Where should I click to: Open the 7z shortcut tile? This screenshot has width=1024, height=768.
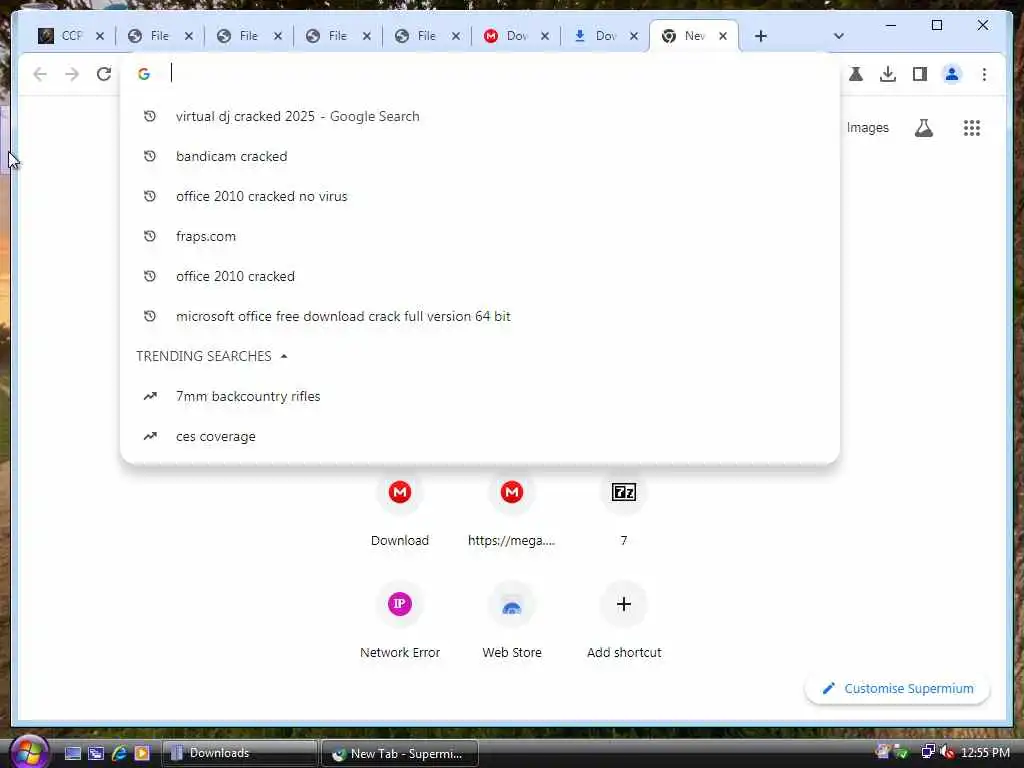[624, 509]
